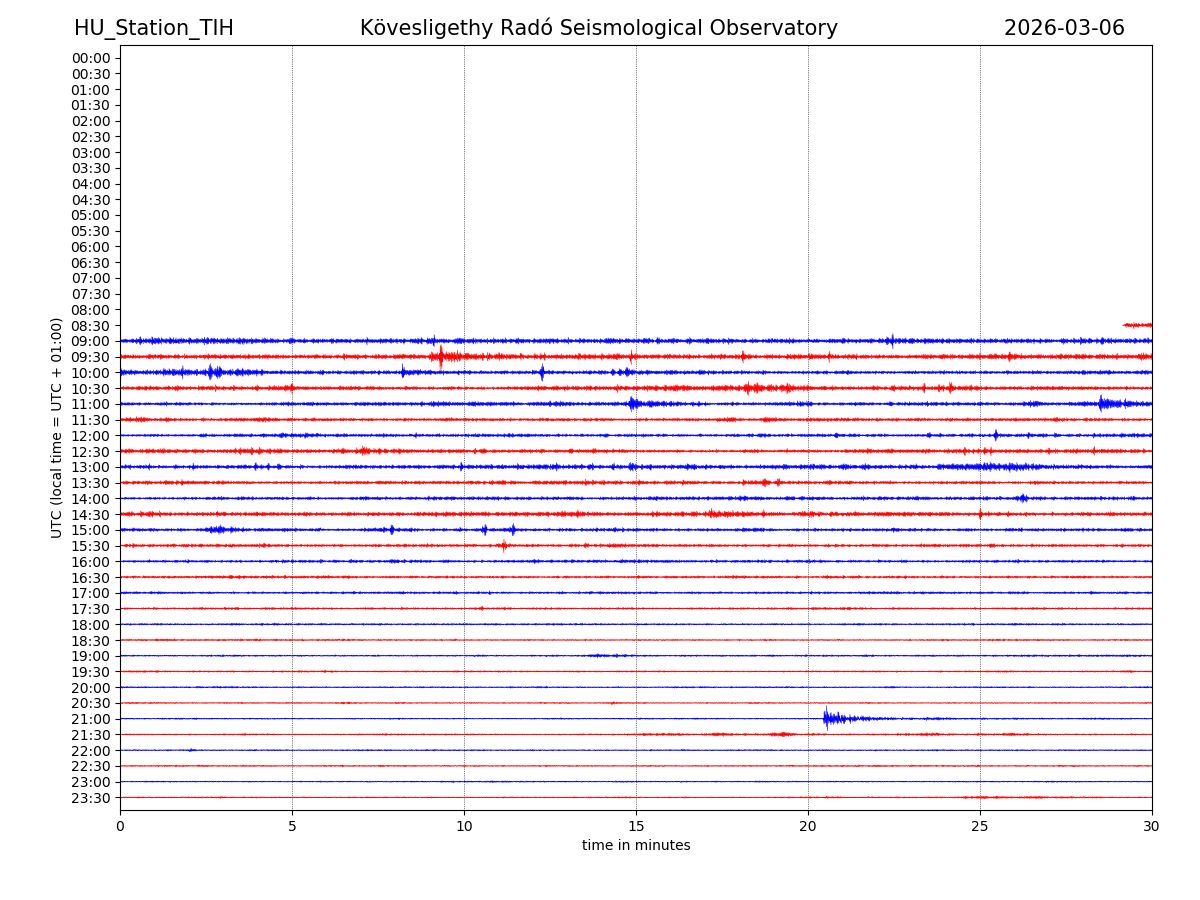1200x900 pixels.
Task: Select the 2026-03-06 date text
Action: pos(1063,29)
